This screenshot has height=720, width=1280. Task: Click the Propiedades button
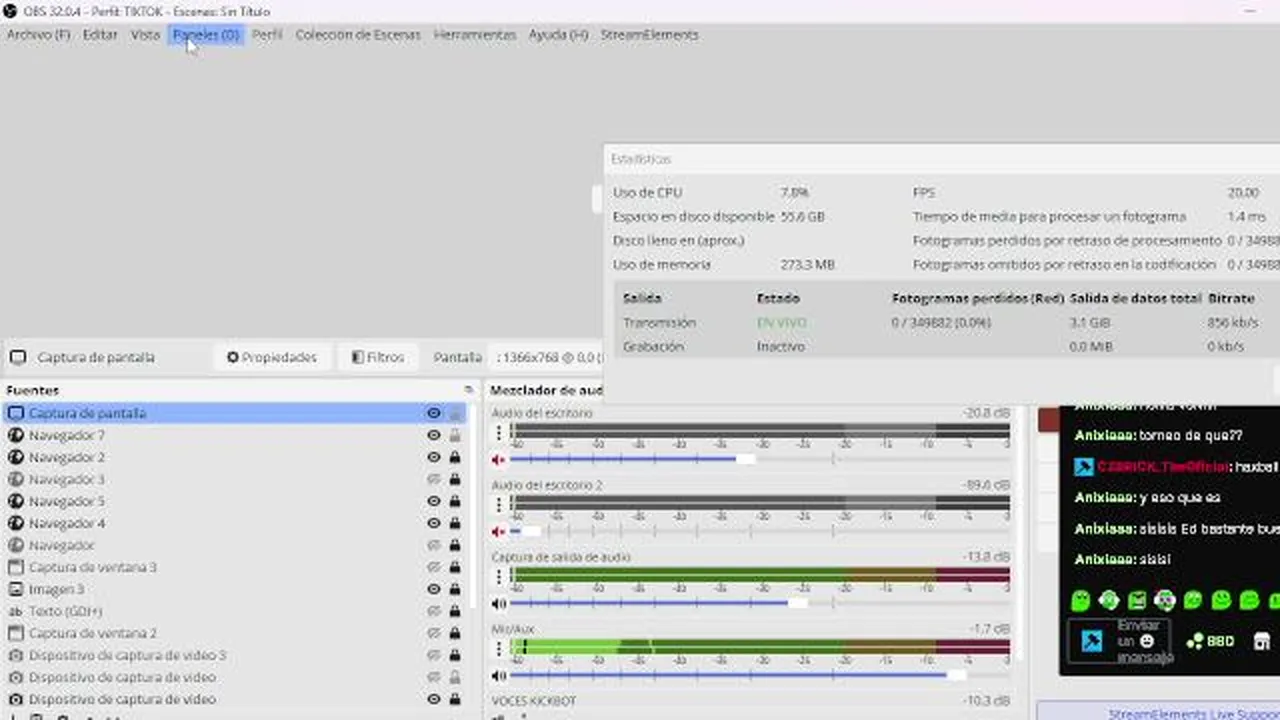[272, 357]
